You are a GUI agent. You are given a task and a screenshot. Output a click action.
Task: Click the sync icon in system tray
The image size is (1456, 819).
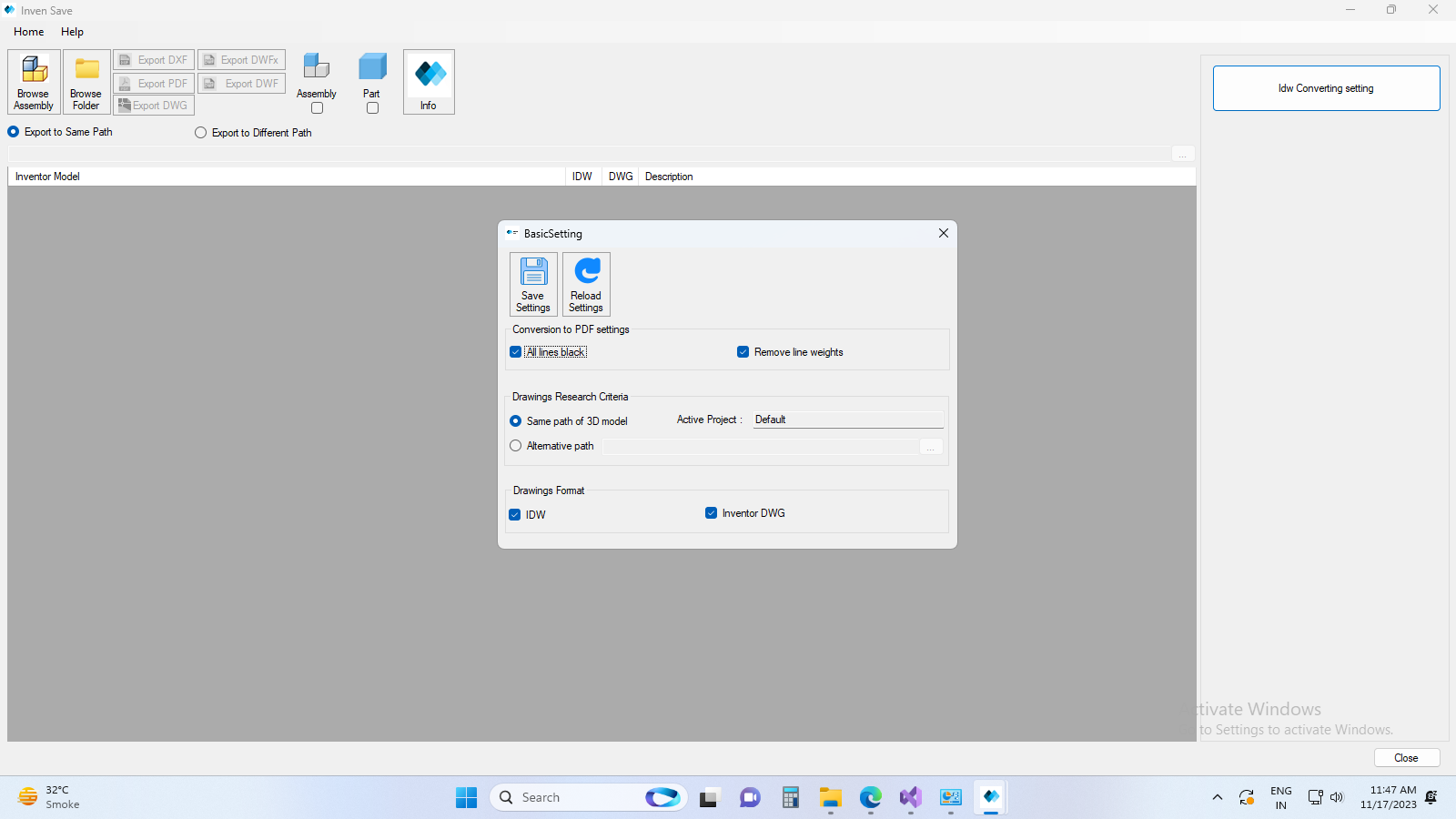(x=1247, y=797)
